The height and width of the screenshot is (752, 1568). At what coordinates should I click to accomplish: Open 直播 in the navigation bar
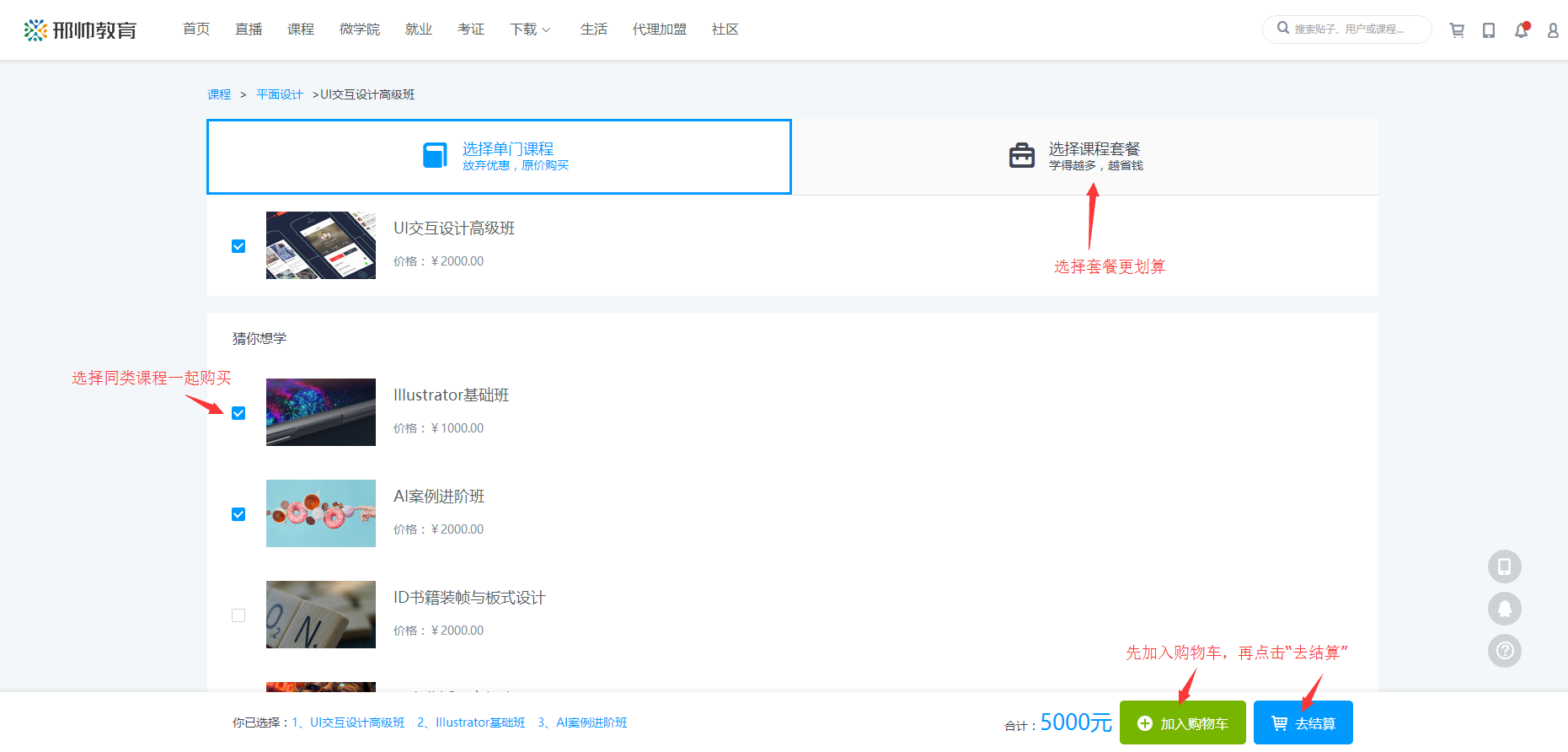point(249,30)
